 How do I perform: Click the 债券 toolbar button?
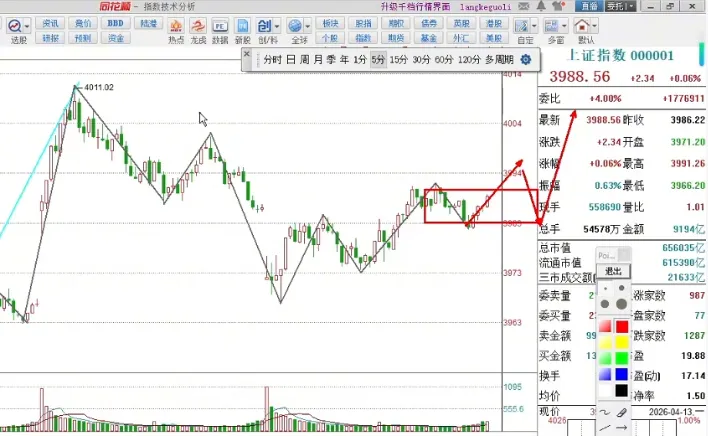429,23
